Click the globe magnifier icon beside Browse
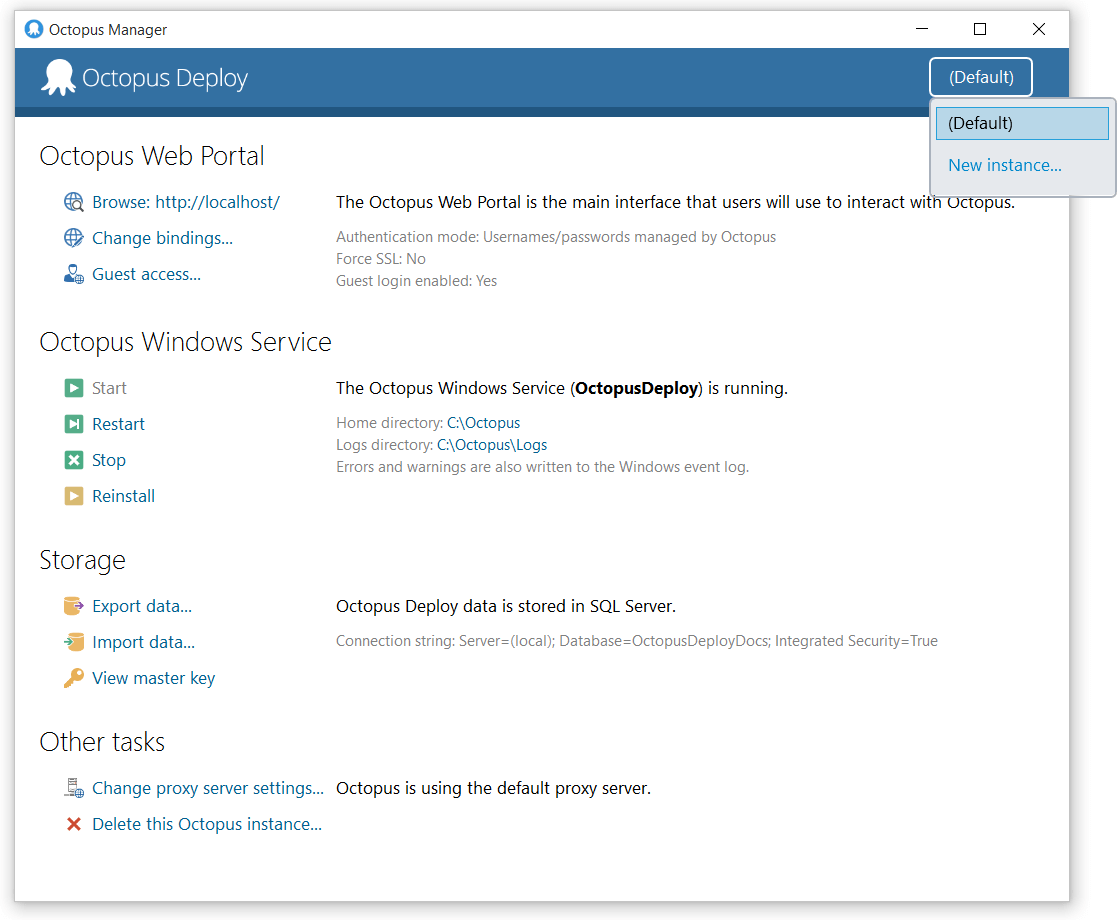Image resolution: width=1117 pixels, height=920 pixels. tap(74, 203)
